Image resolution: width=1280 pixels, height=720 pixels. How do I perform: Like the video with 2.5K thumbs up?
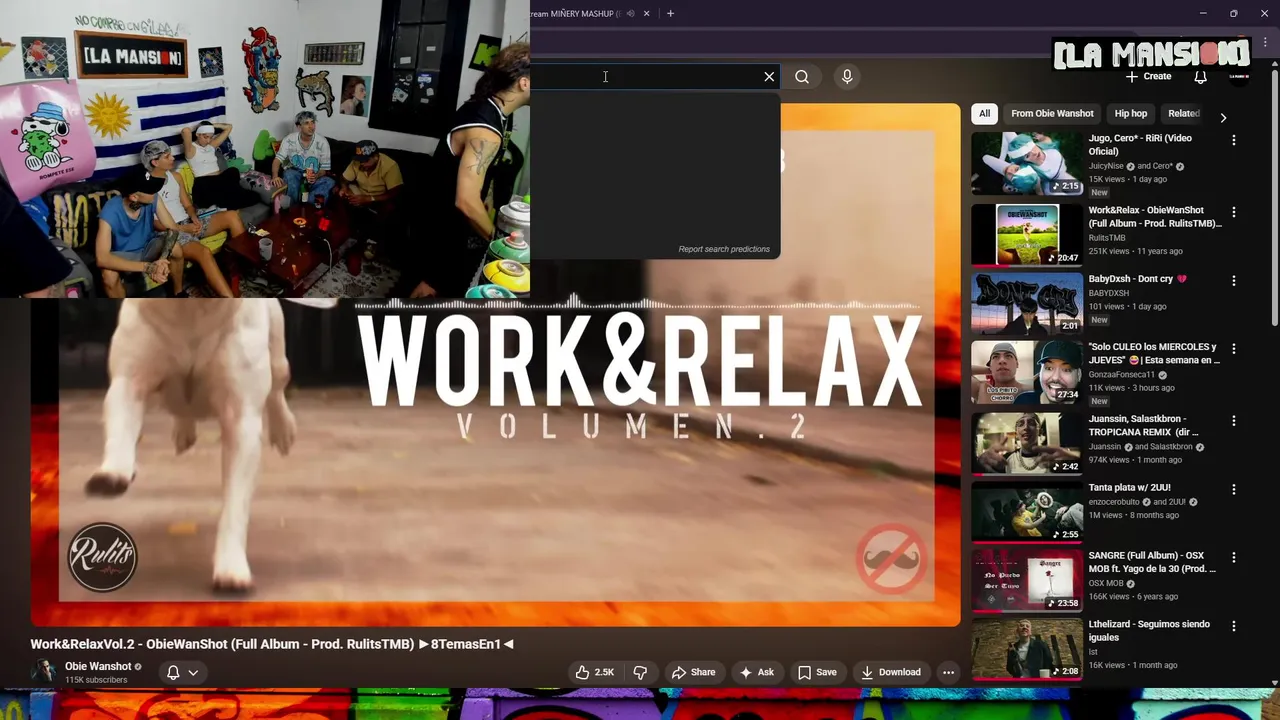(x=595, y=672)
